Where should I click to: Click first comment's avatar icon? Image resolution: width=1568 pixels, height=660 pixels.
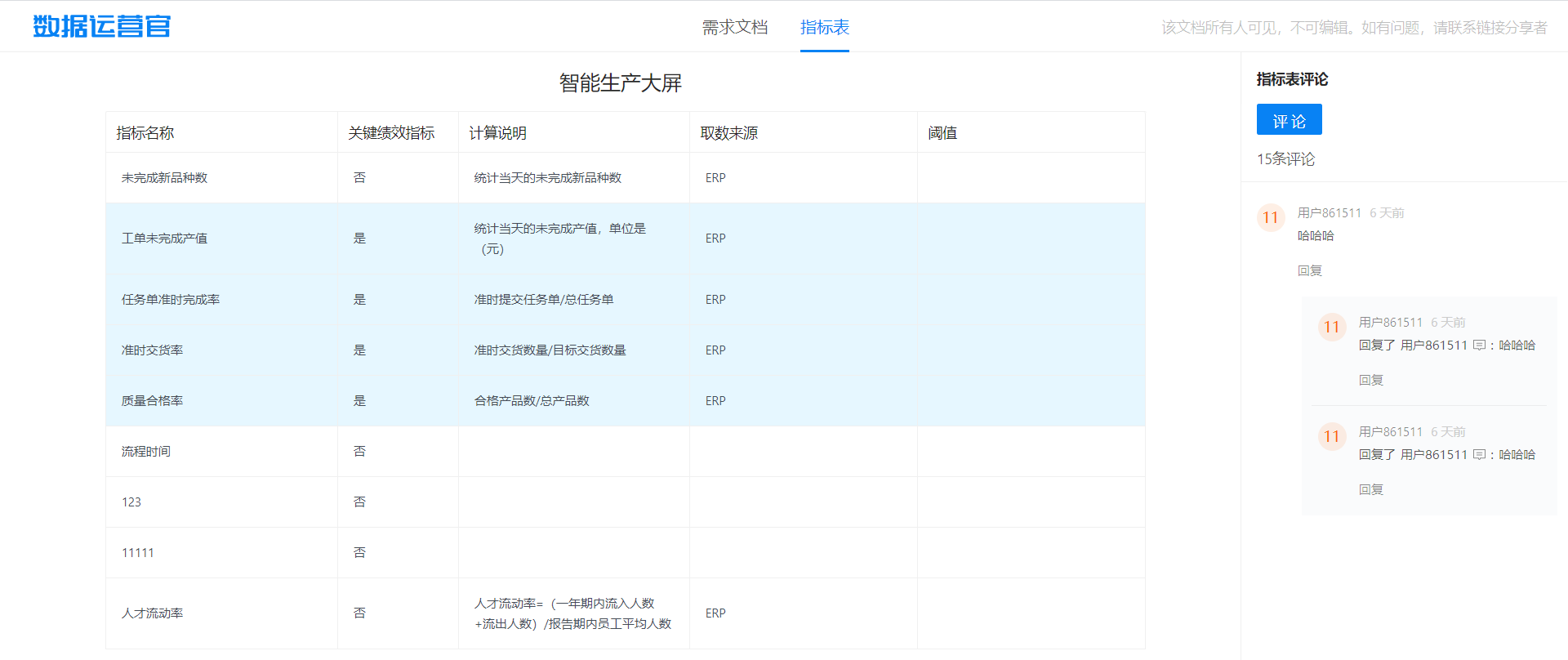pyautogui.click(x=1271, y=217)
